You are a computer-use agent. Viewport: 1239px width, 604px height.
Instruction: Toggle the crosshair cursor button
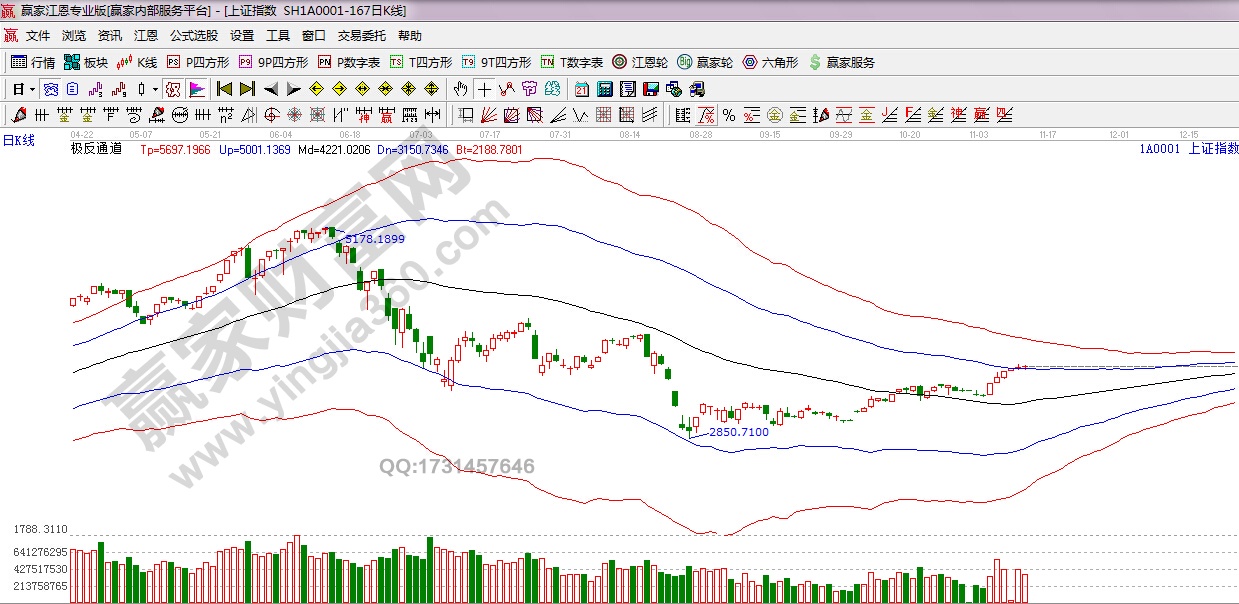click(x=484, y=89)
